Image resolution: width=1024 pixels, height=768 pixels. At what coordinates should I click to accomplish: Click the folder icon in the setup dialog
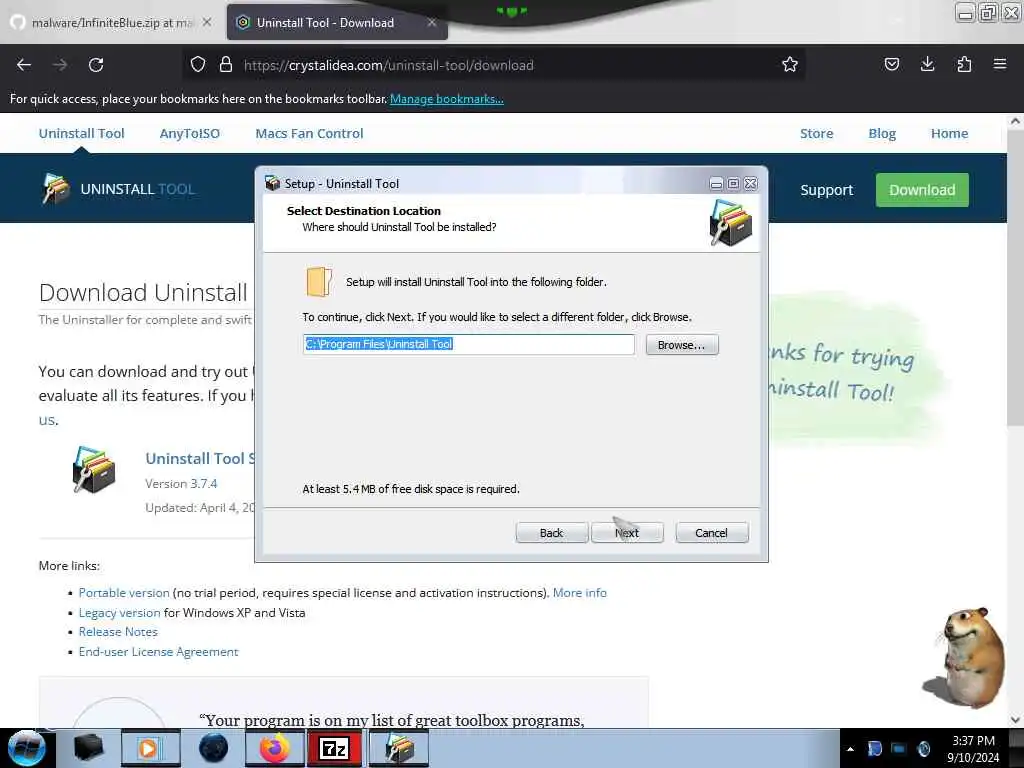[x=319, y=282]
